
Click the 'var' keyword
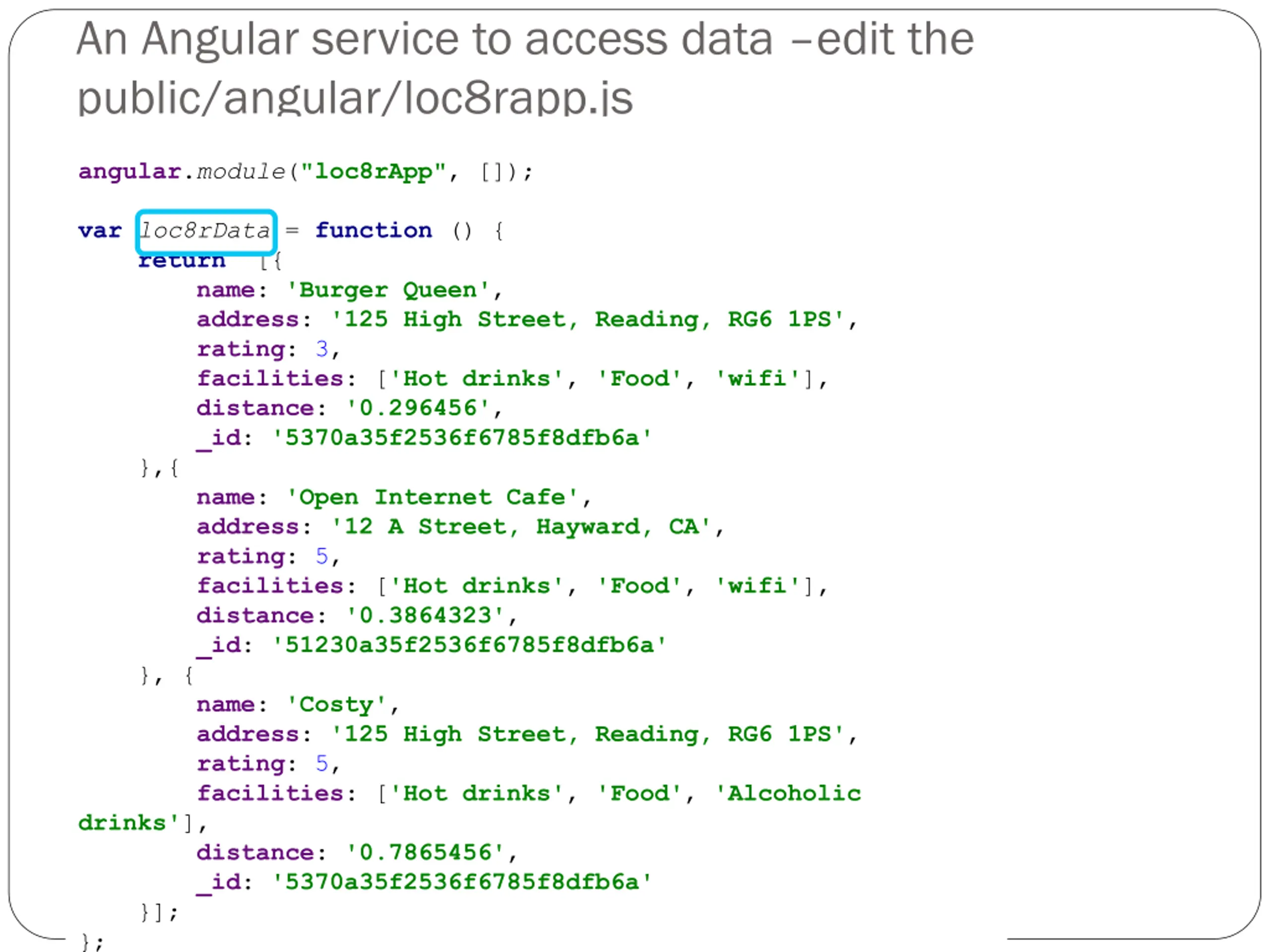click(x=100, y=231)
